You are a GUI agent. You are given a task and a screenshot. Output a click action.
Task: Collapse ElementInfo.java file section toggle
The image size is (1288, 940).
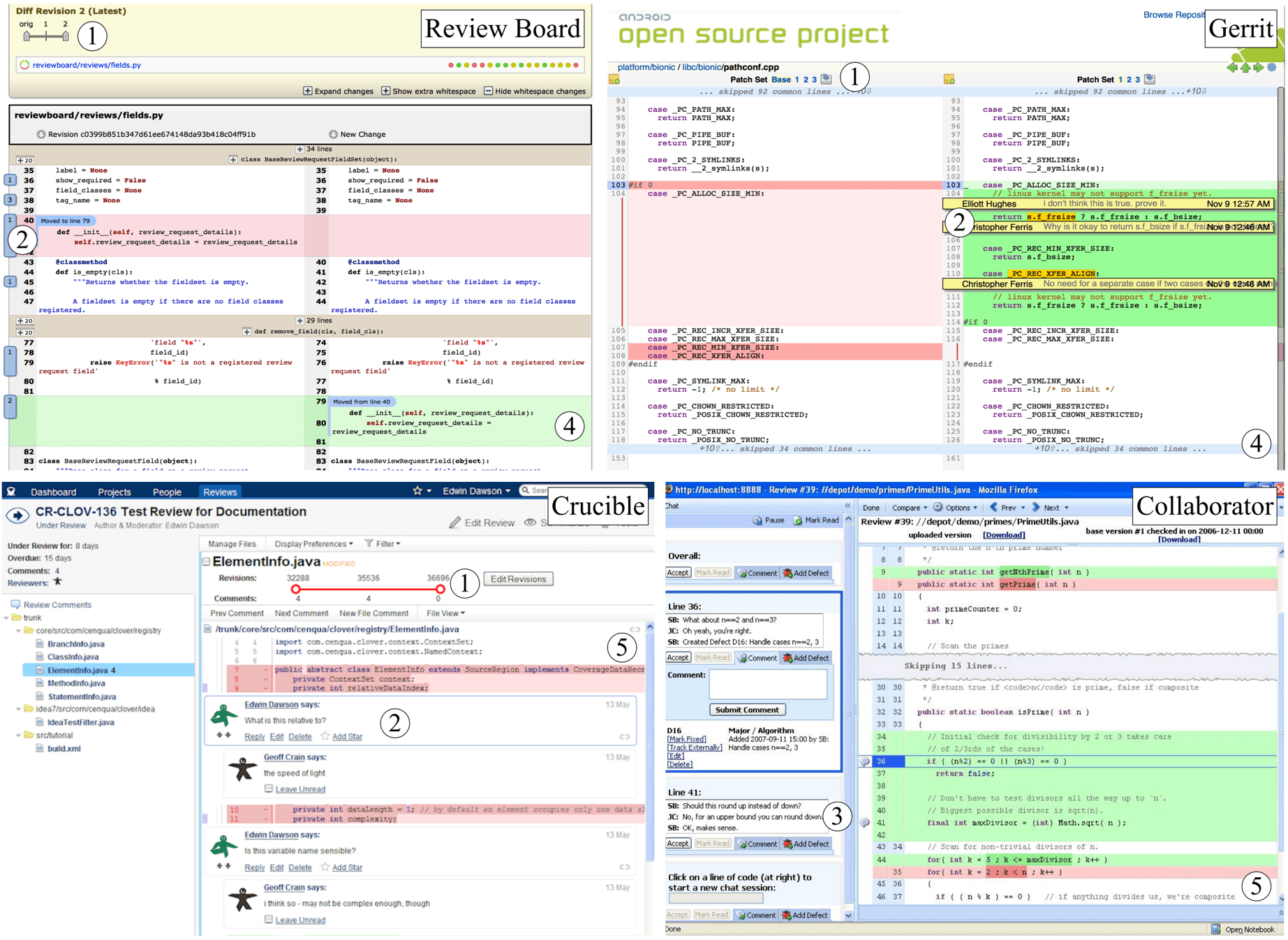206,561
